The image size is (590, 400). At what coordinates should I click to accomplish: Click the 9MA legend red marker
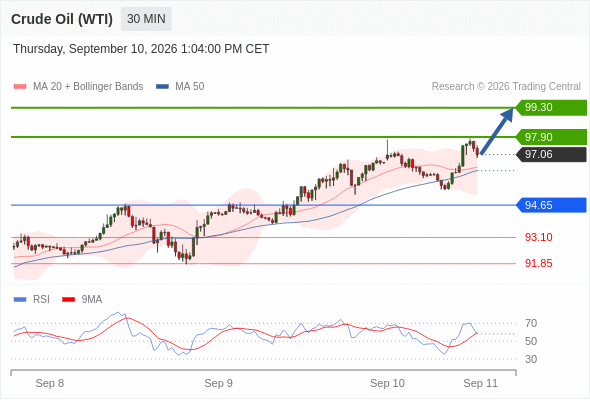pyautogui.click(x=68, y=300)
